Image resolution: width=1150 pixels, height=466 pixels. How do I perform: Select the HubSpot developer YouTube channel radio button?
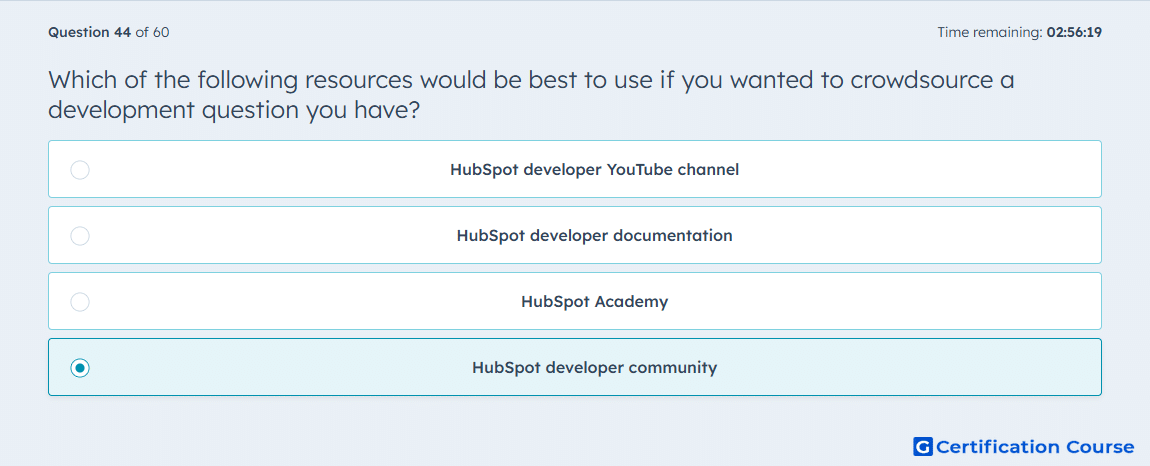80,170
